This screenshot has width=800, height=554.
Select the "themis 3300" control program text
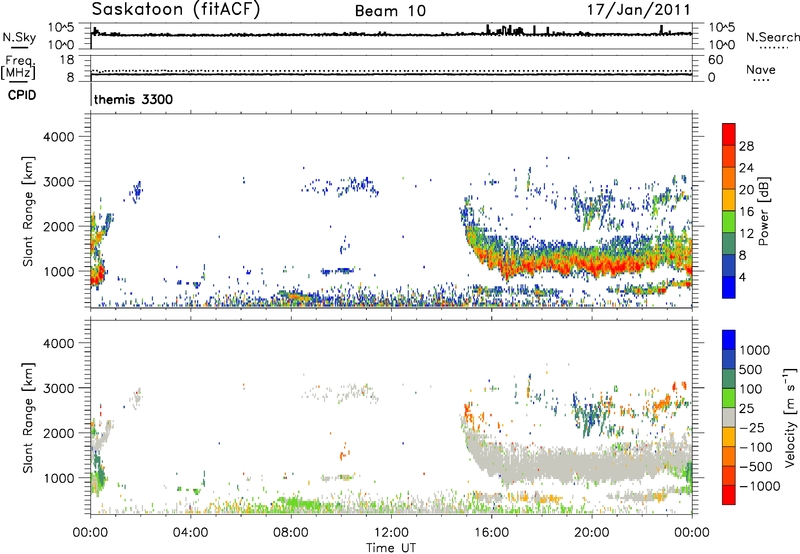133,99
